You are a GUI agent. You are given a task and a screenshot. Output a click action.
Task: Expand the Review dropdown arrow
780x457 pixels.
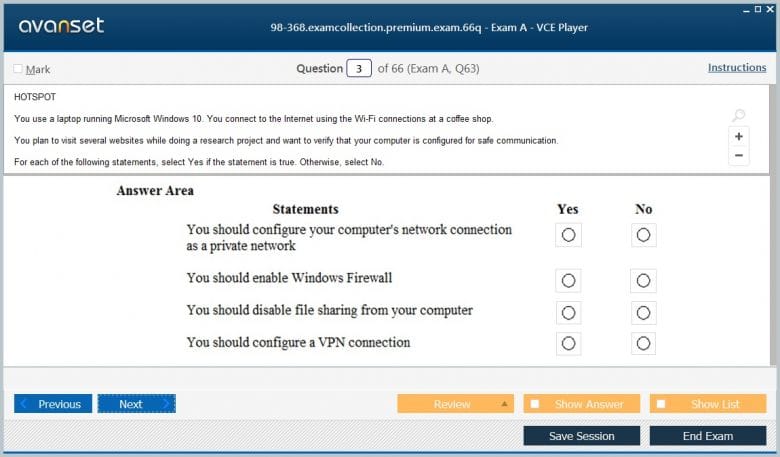(504, 404)
